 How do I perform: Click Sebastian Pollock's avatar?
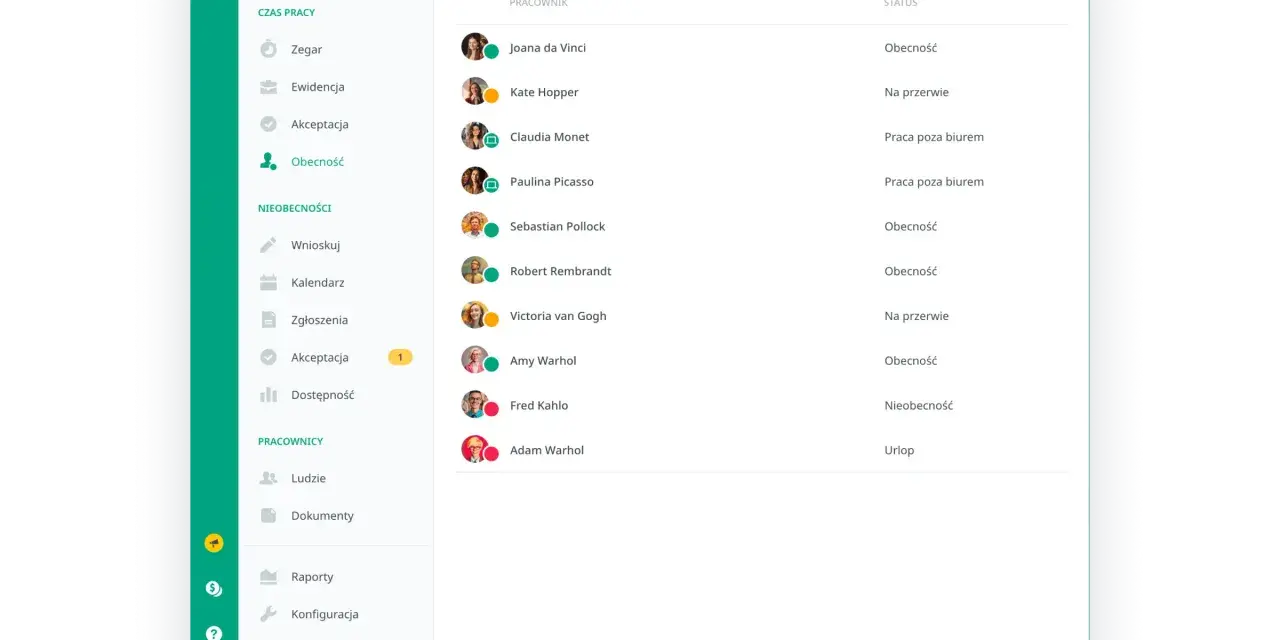[x=475, y=226]
